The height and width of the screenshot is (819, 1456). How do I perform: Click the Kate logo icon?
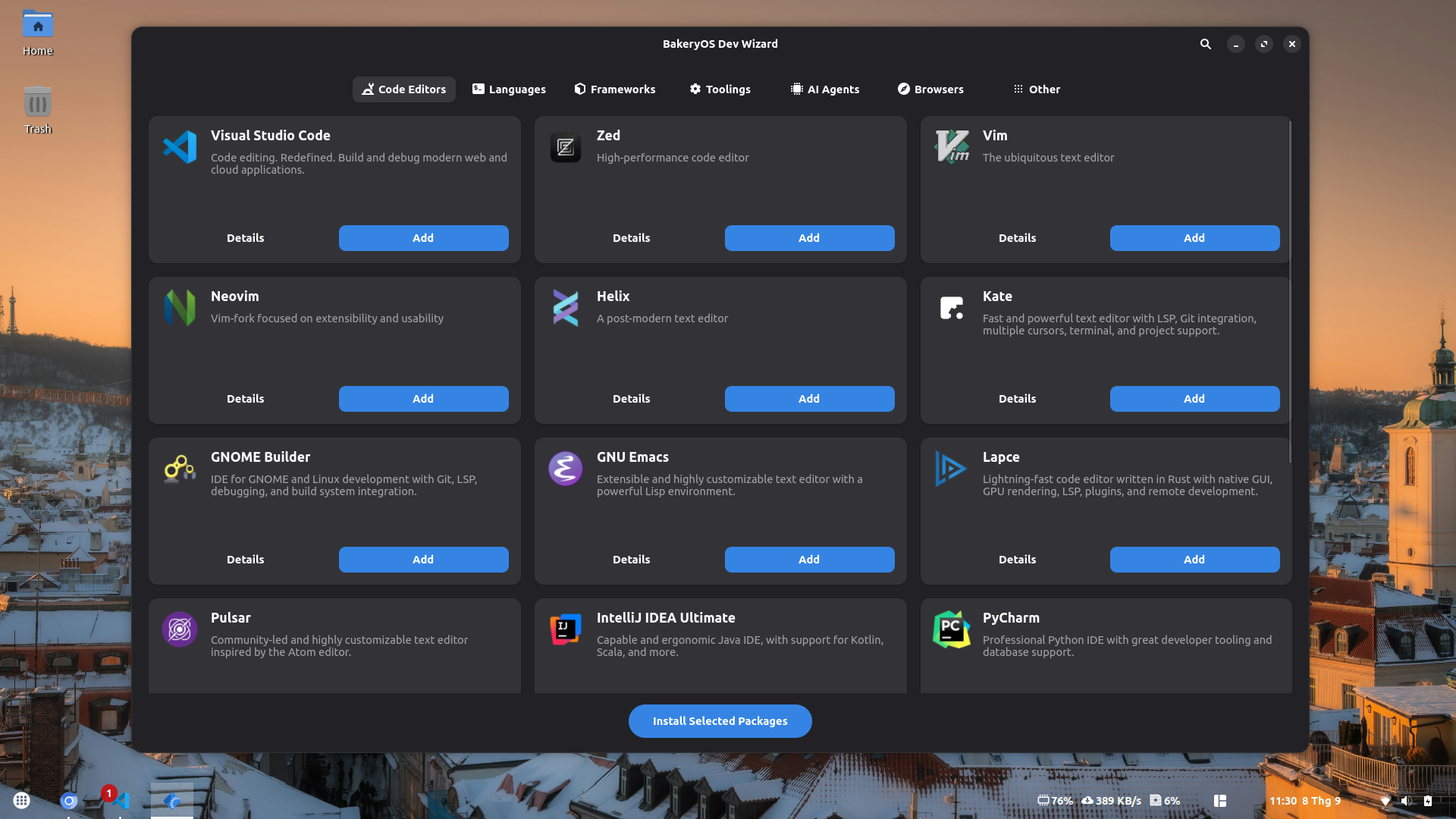pyautogui.click(x=952, y=308)
